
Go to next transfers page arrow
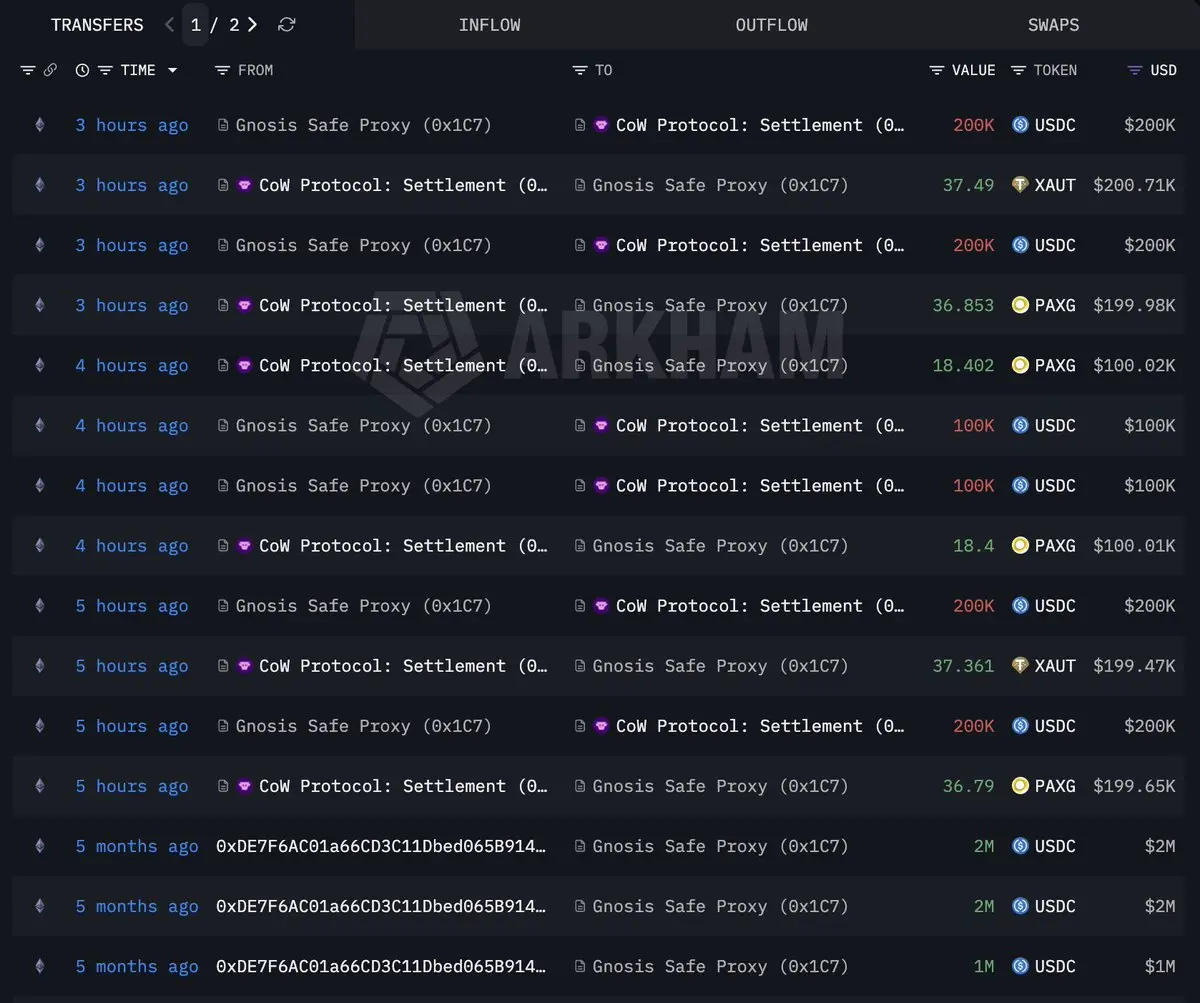pos(252,25)
